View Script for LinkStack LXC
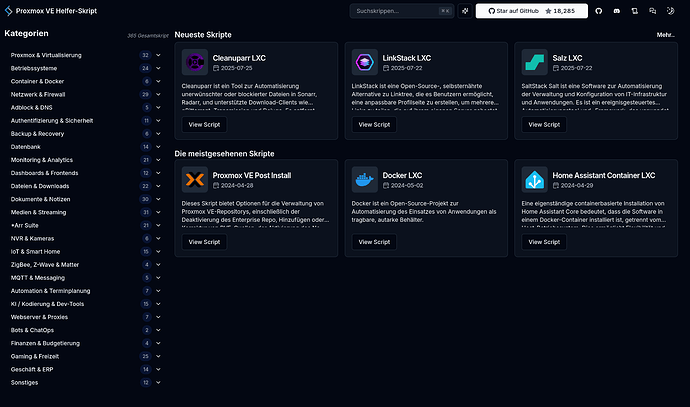The height and width of the screenshot is (407, 690). click(374, 125)
